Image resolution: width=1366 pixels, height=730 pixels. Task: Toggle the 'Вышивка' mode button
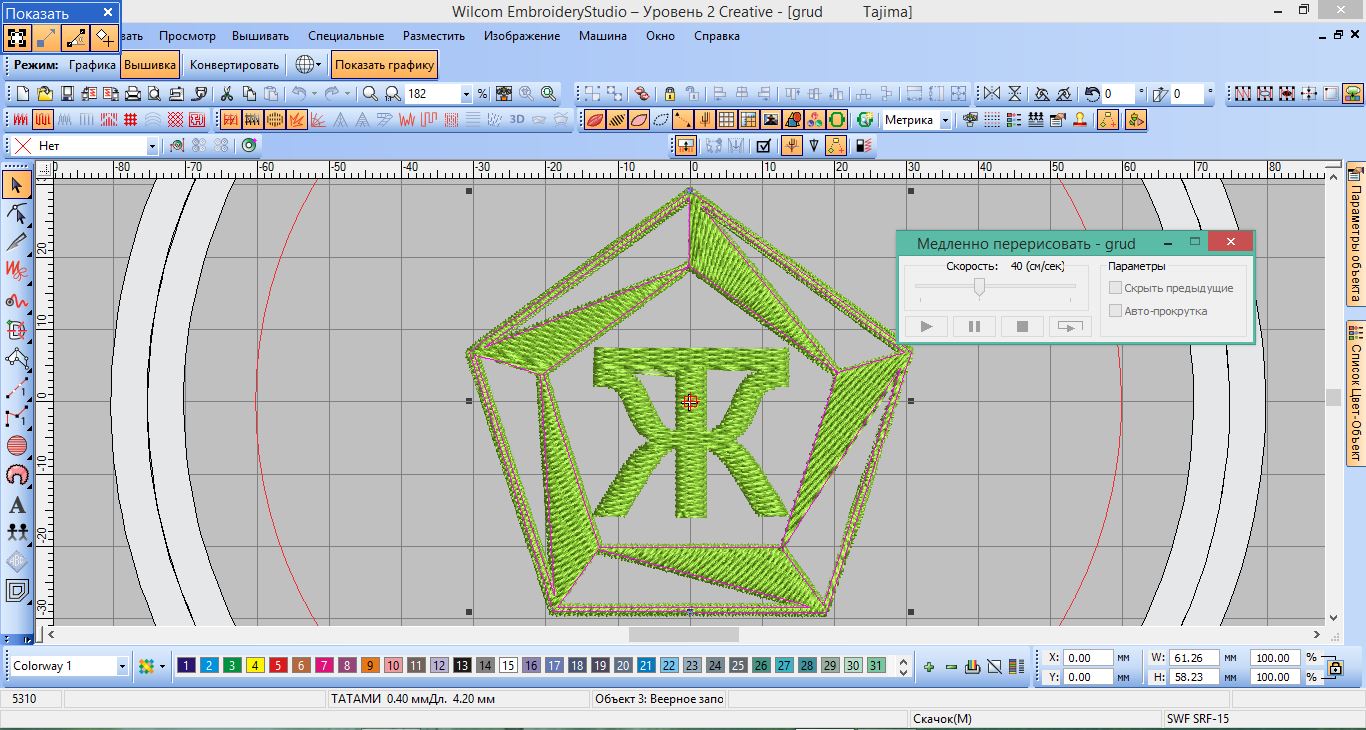[x=150, y=65]
